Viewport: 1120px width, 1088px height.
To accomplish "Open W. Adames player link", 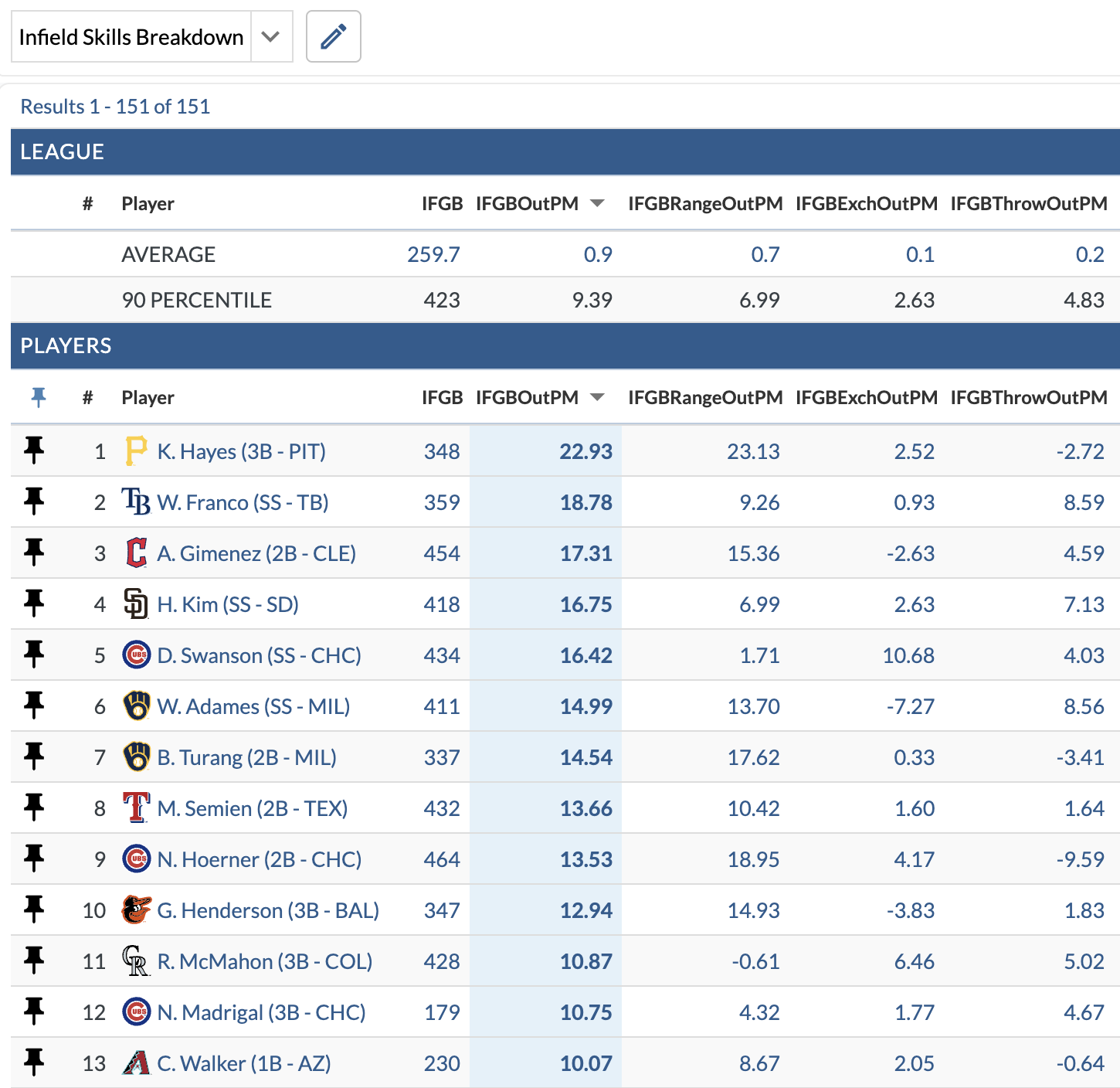I will point(253,706).
